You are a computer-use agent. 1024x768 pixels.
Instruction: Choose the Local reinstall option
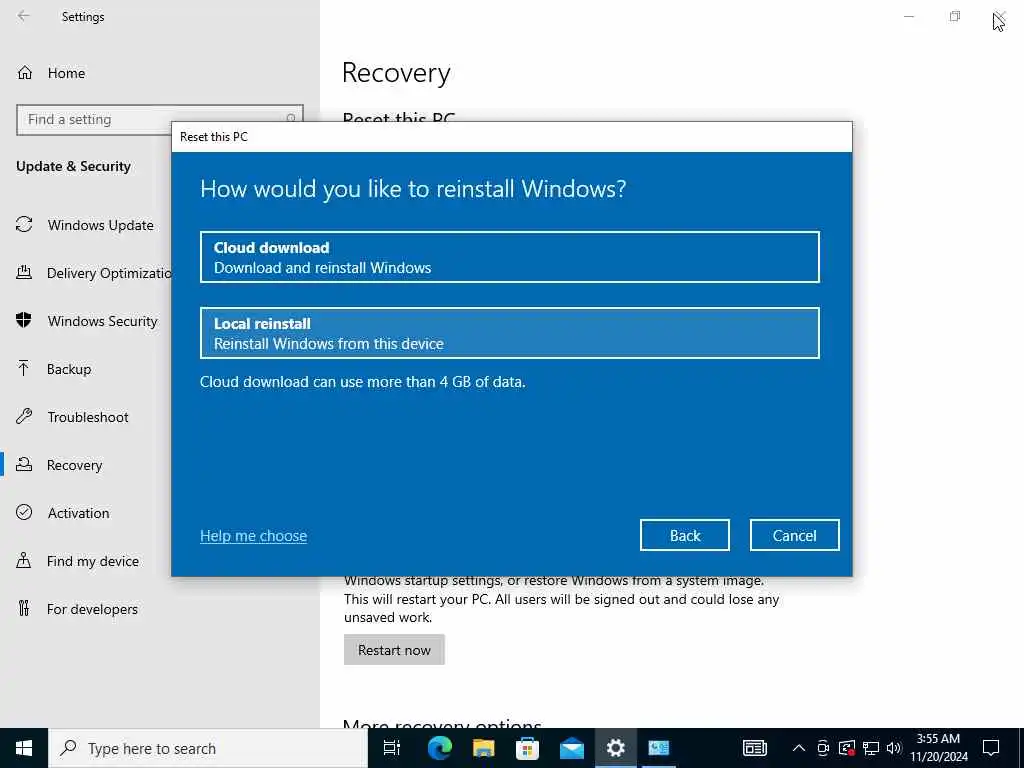coord(509,333)
